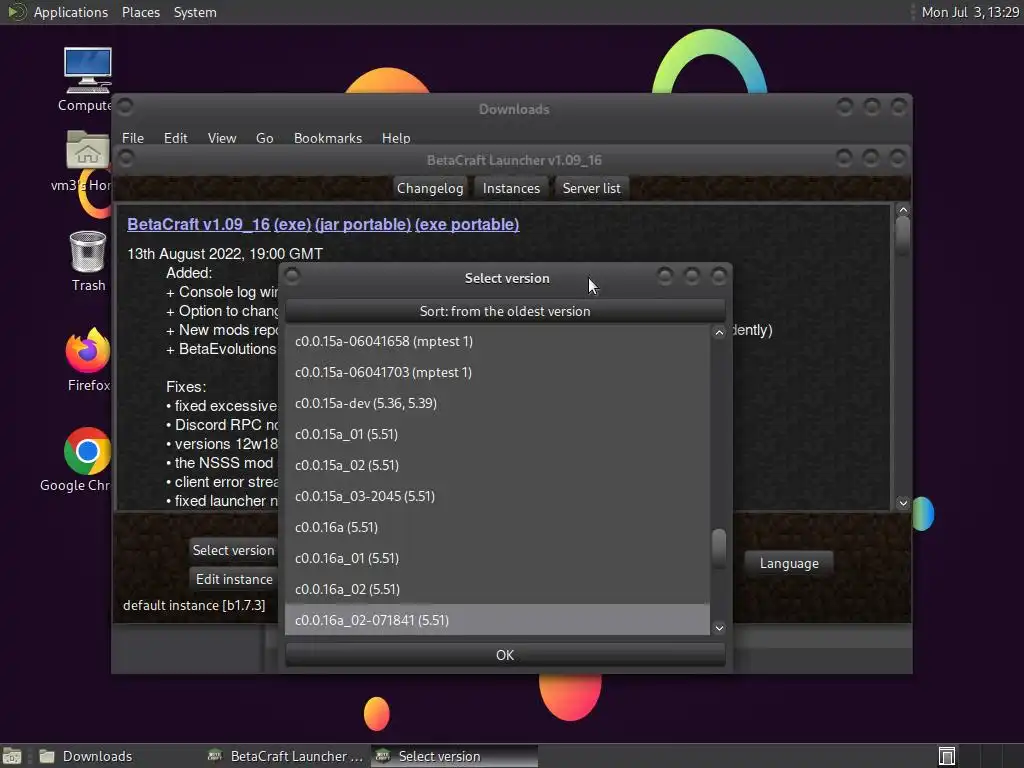Open the (exe portable) download link
The image size is (1024, 768).
[x=467, y=224]
